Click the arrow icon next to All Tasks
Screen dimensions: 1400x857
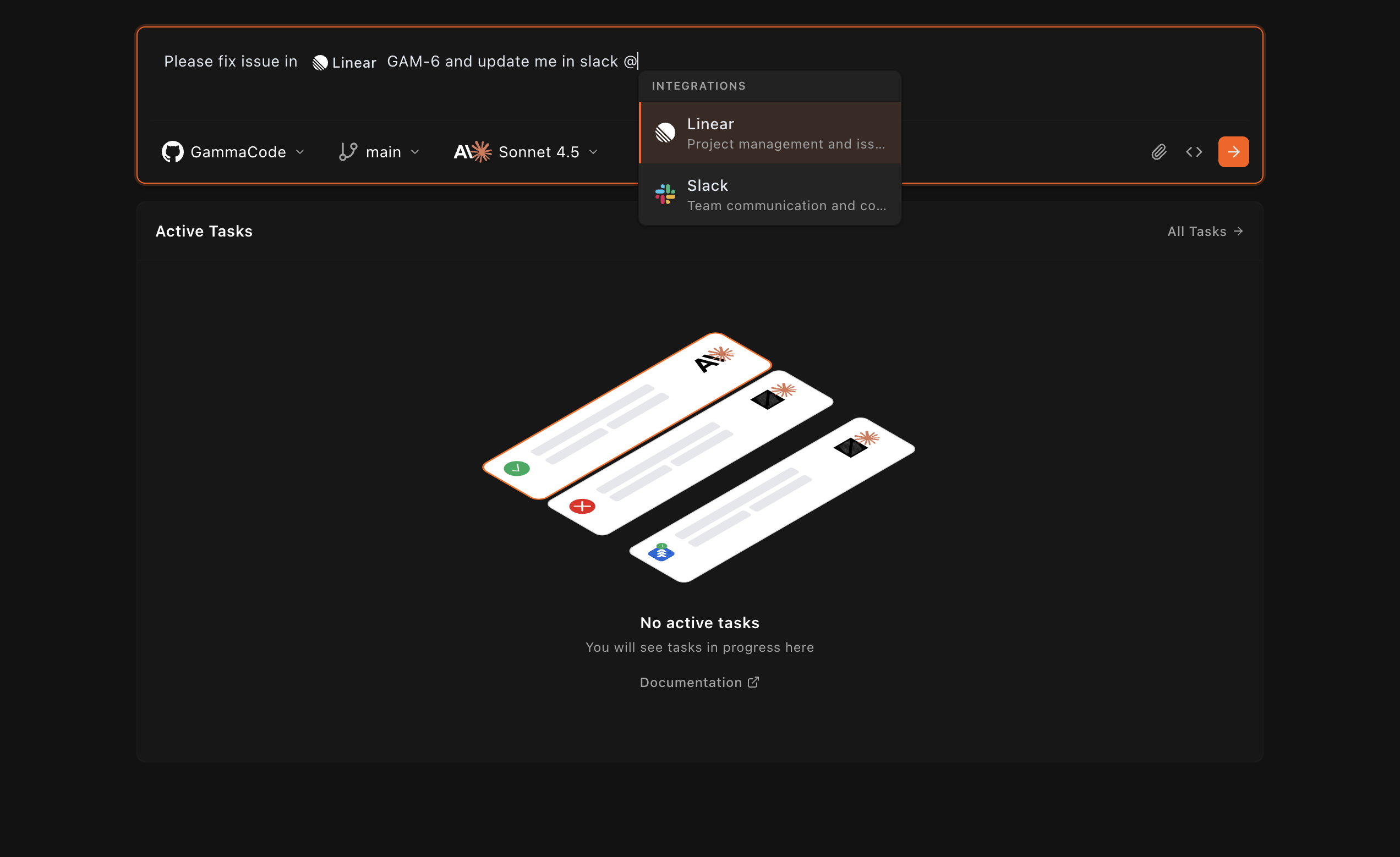point(1239,231)
